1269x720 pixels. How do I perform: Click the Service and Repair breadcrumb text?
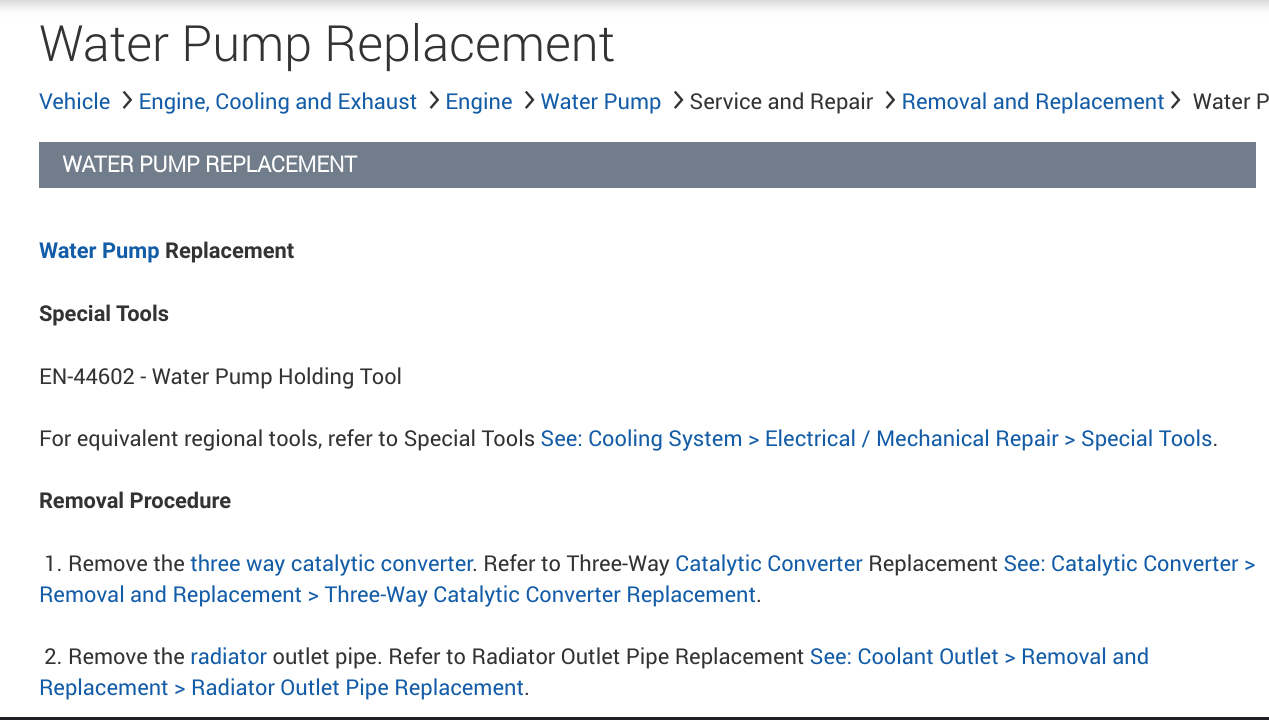[x=781, y=102]
